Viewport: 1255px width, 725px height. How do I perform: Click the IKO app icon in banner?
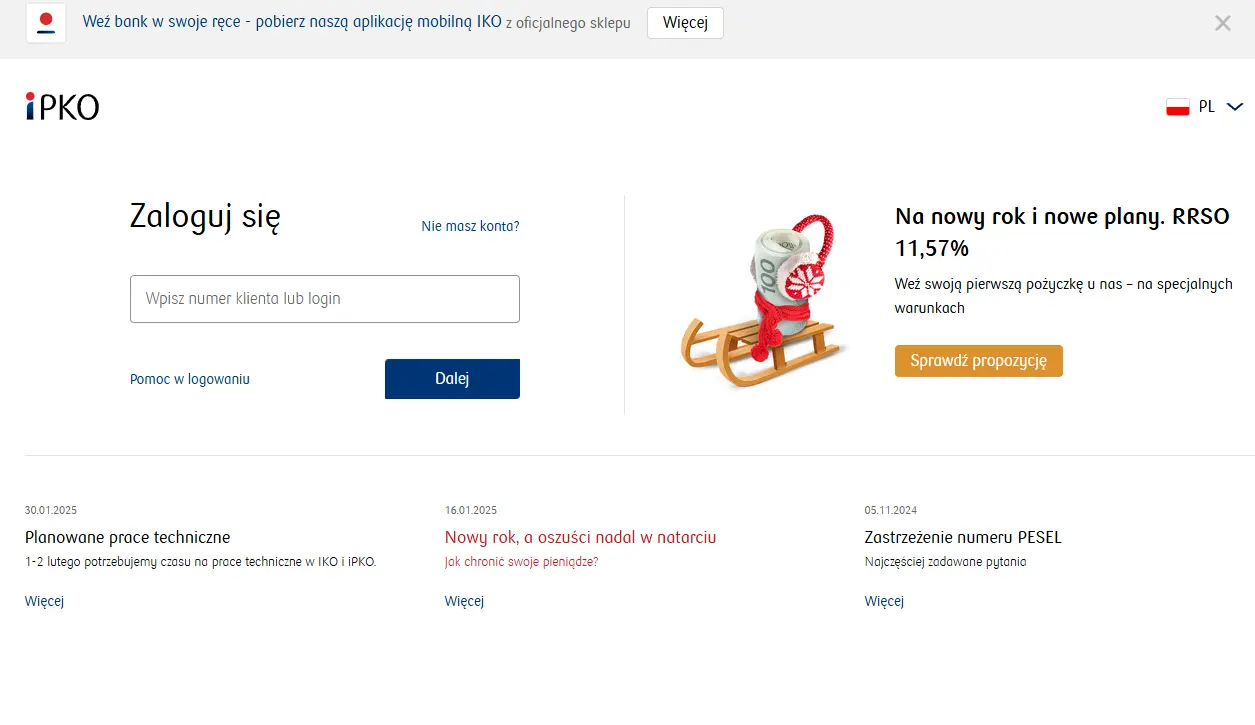point(46,23)
